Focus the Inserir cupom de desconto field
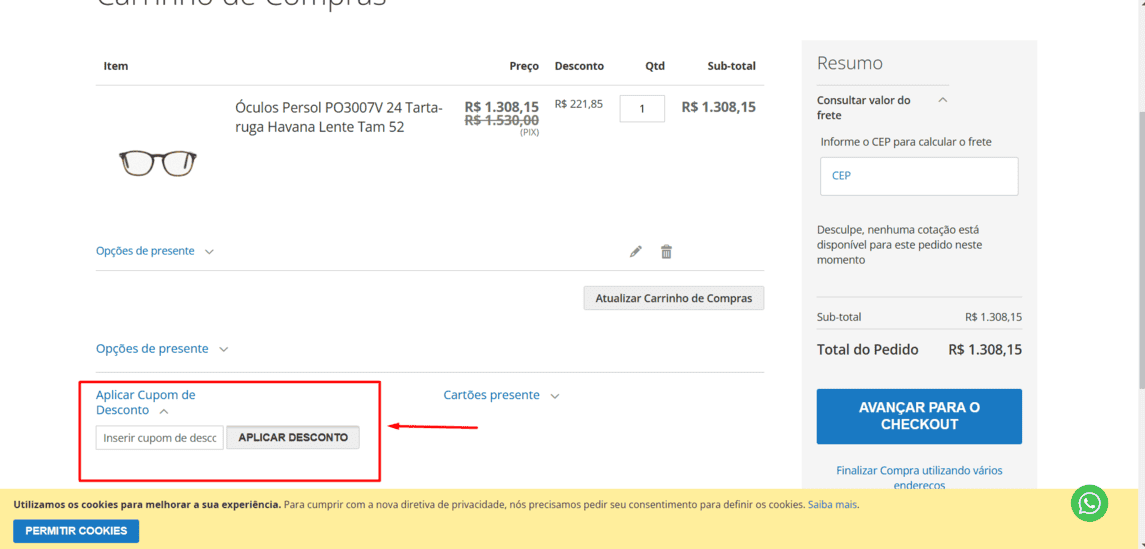The height and width of the screenshot is (549, 1145). pos(160,438)
